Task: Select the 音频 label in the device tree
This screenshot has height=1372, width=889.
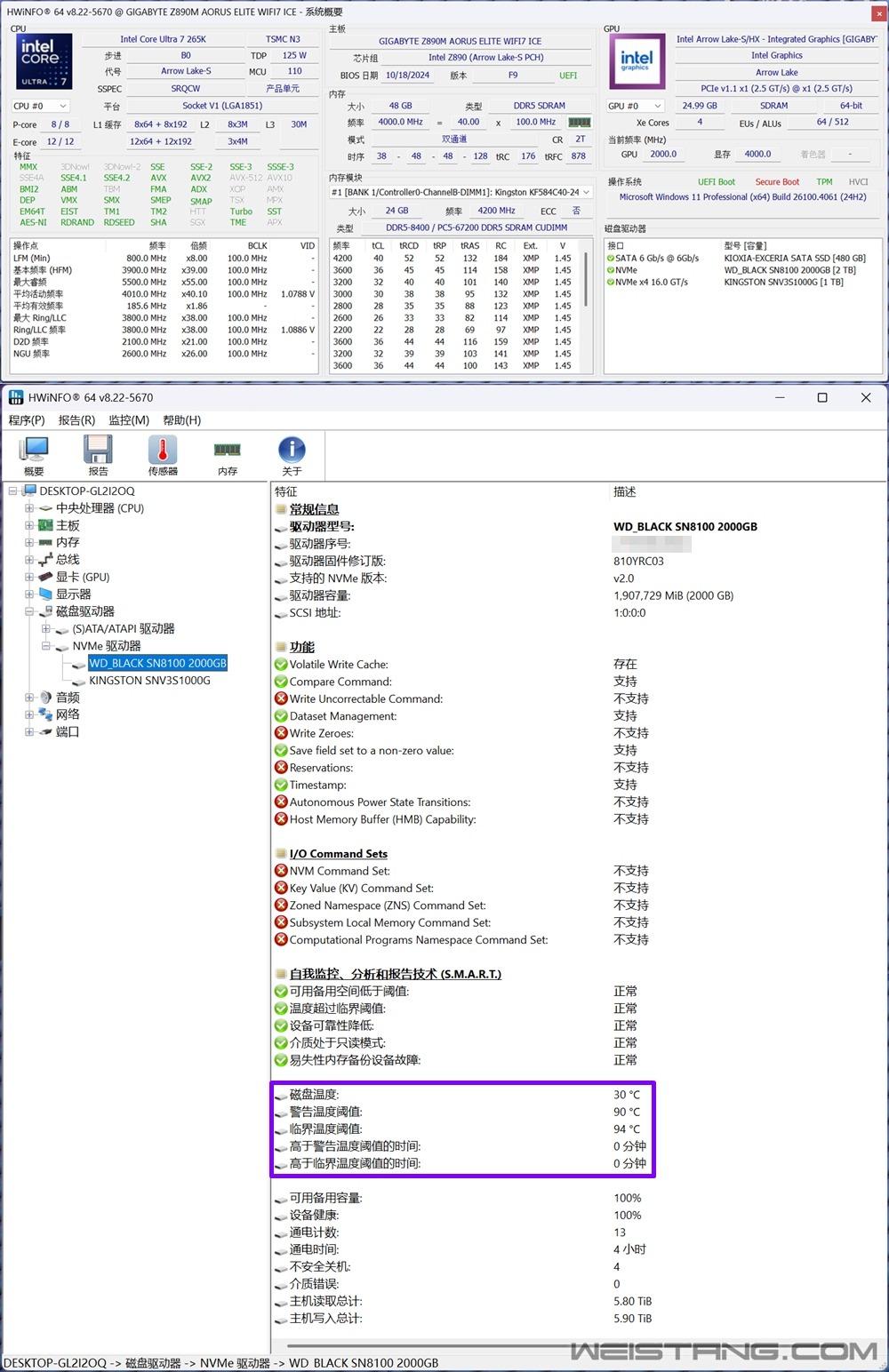Action: (x=68, y=698)
